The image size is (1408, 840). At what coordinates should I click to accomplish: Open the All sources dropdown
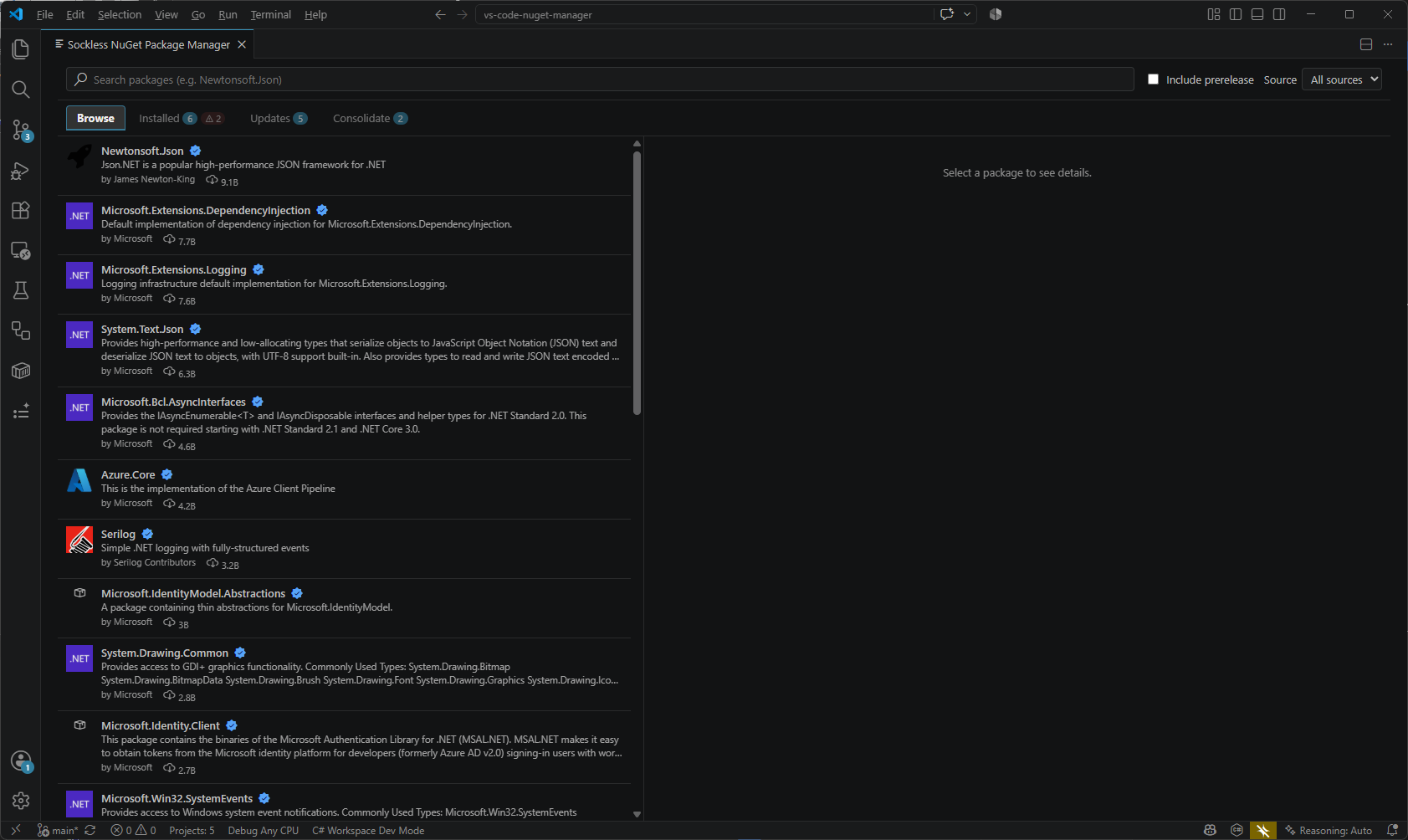click(x=1341, y=79)
